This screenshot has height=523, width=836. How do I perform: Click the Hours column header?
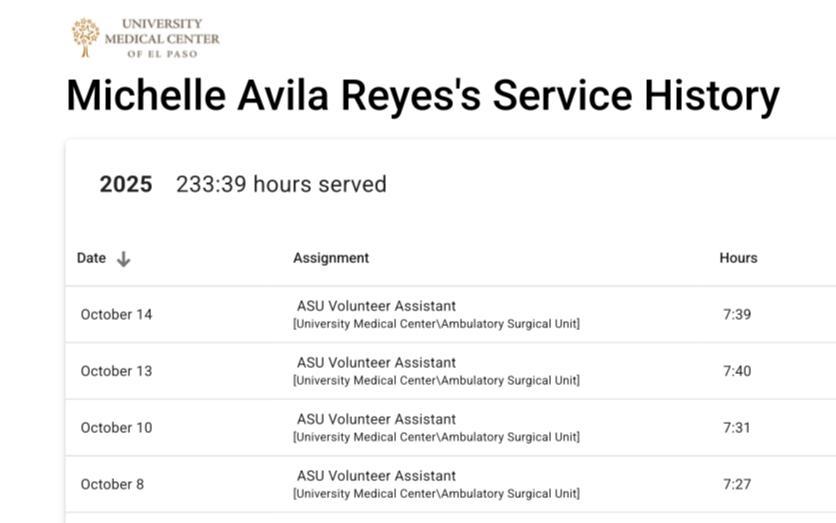click(x=738, y=258)
